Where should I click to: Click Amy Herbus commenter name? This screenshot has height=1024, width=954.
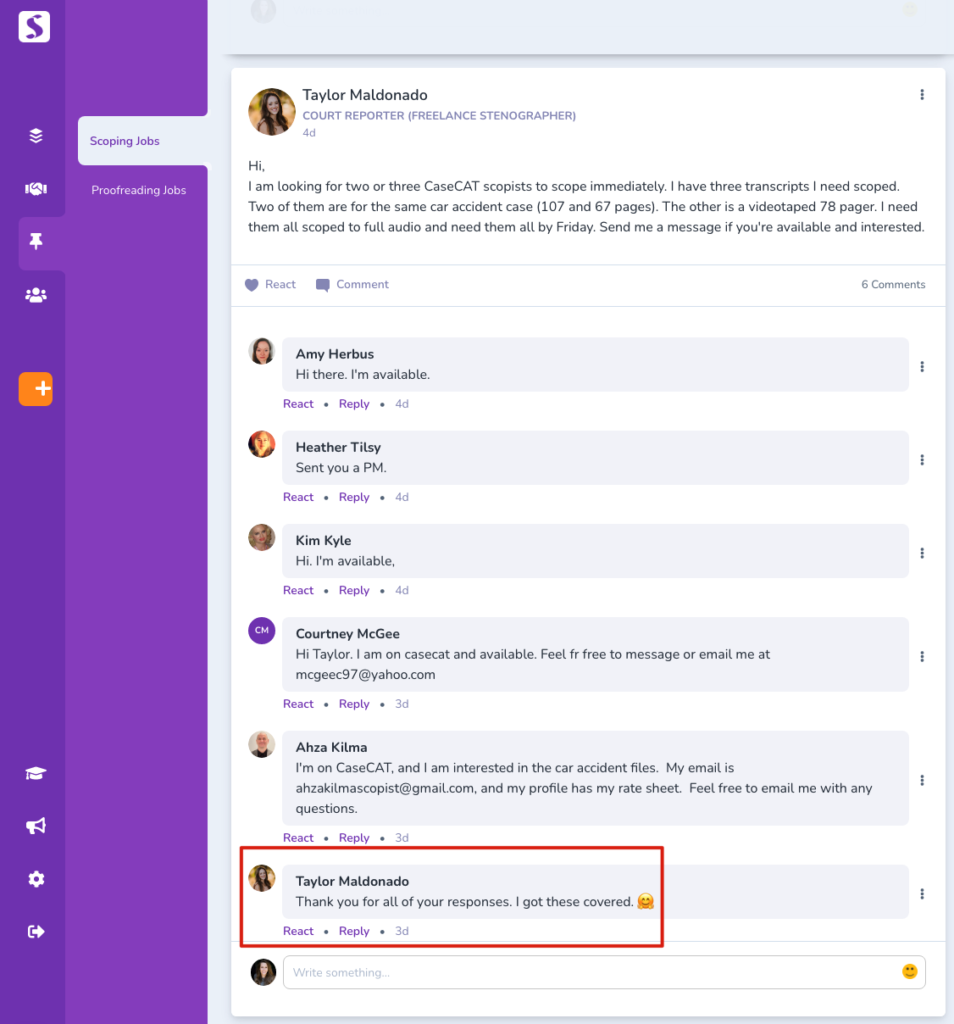click(335, 354)
